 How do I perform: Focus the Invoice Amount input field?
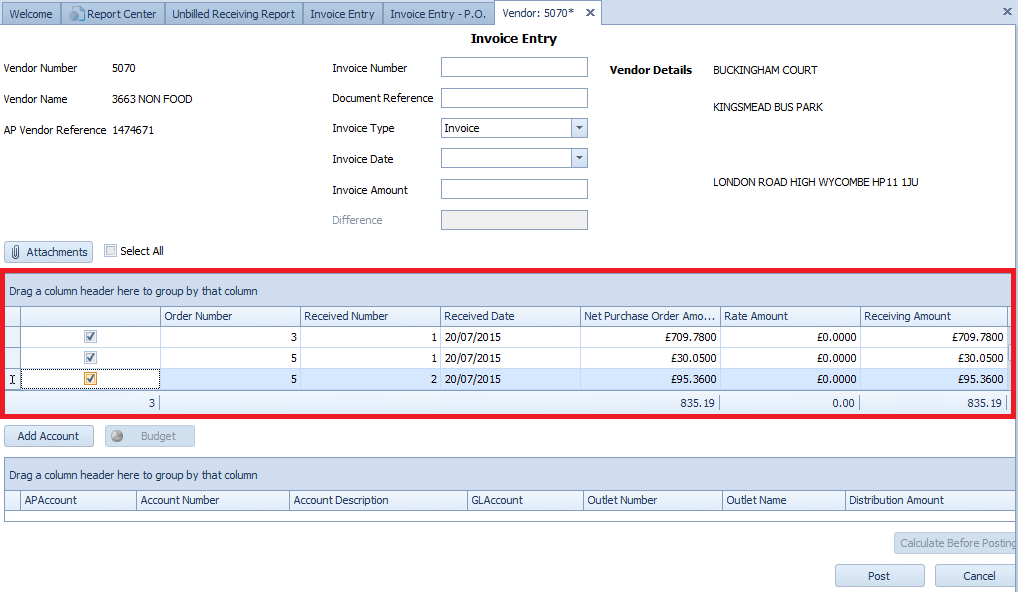coord(514,189)
